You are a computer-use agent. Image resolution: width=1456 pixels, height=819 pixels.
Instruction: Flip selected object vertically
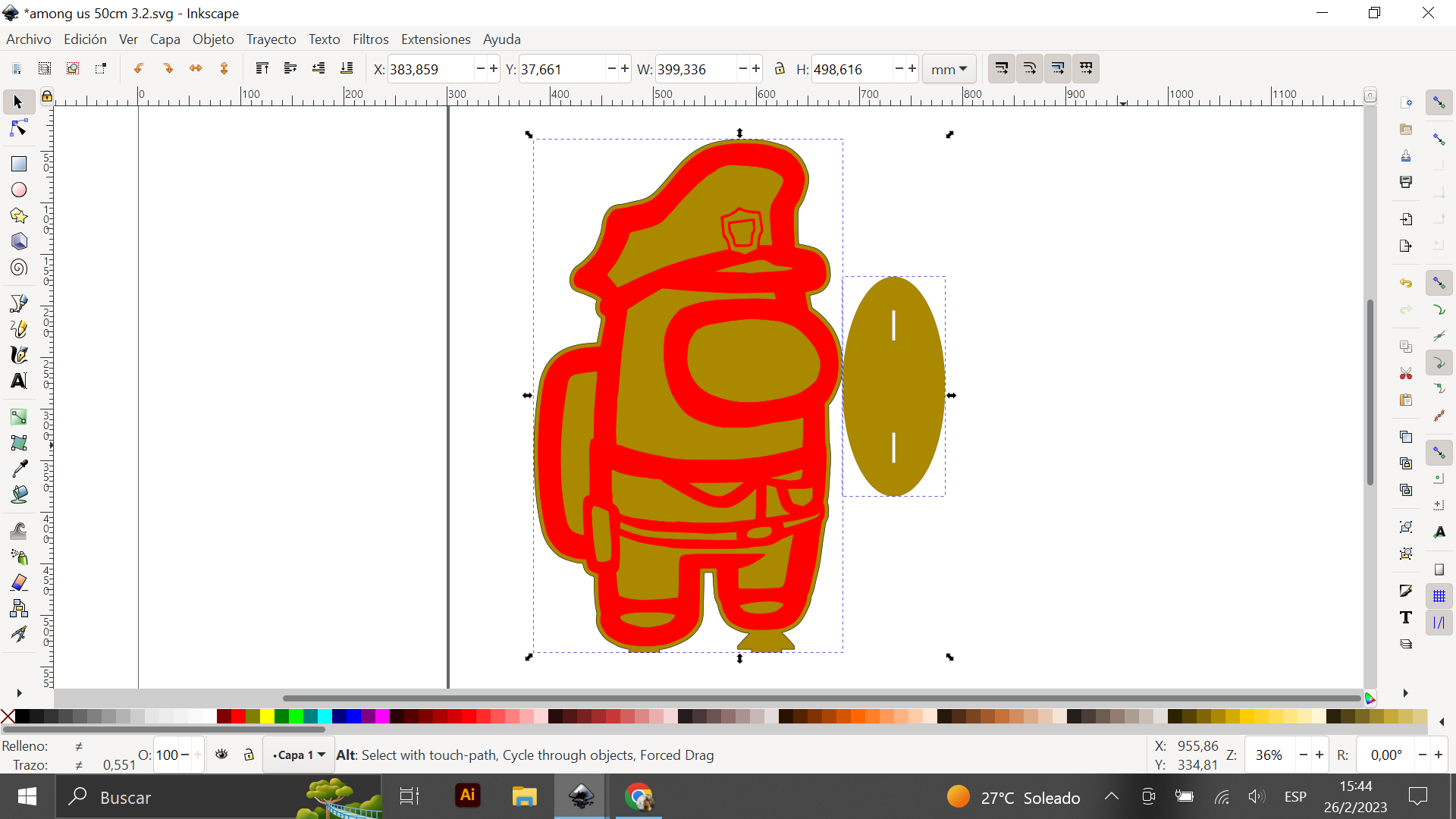pos(224,69)
